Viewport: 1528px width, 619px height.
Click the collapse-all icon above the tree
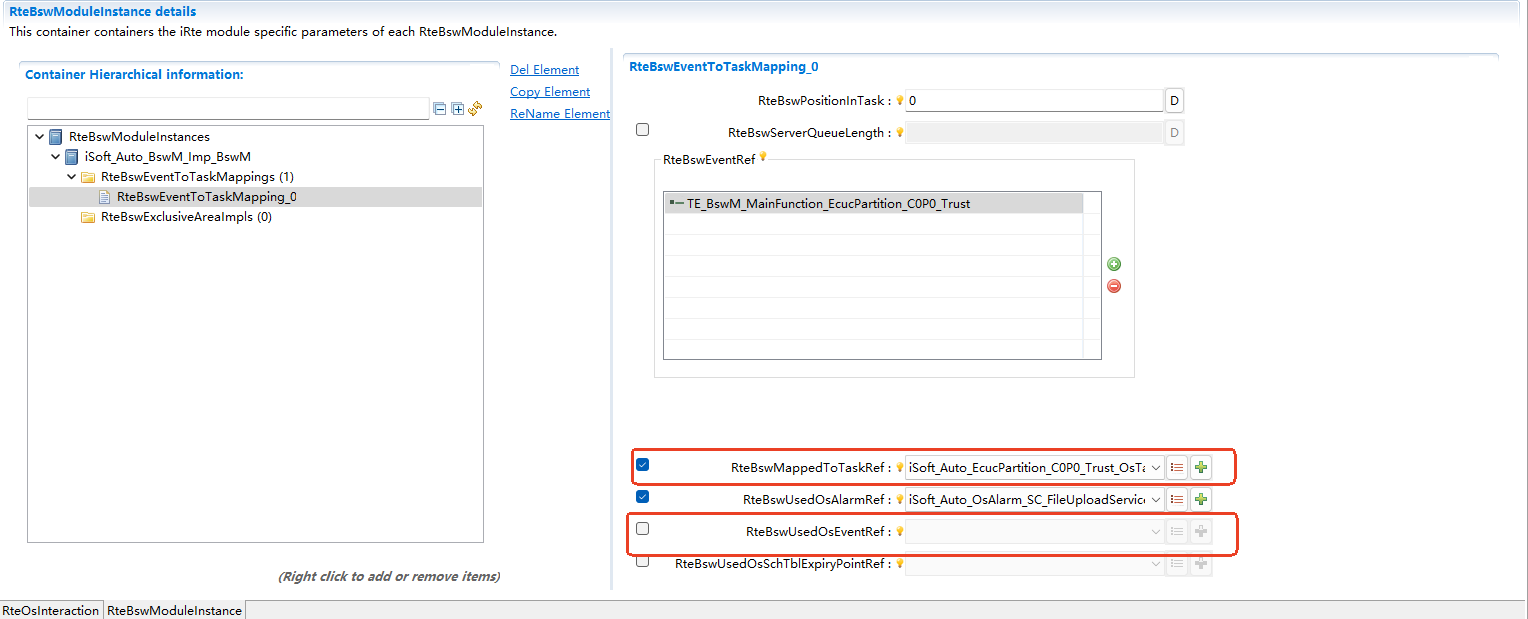click(439, 108)
